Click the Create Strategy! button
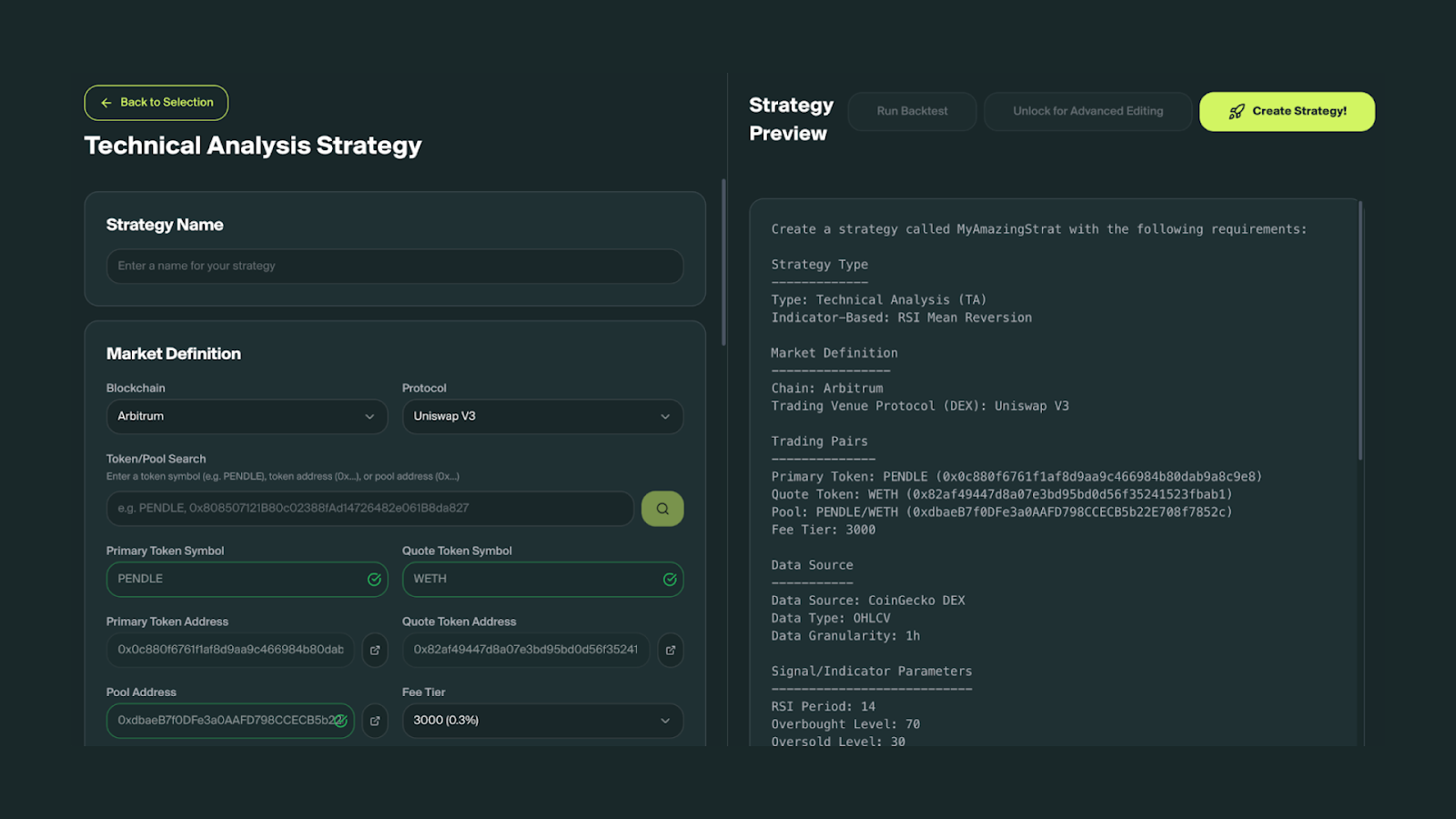Image resolution: width=1456 pixels, height=819 pixels. tap(1287, 111)
